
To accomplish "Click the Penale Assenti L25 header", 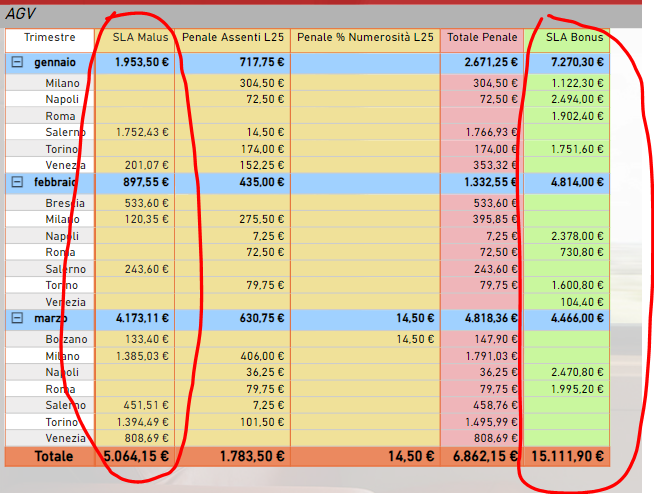I will (233, 37).
